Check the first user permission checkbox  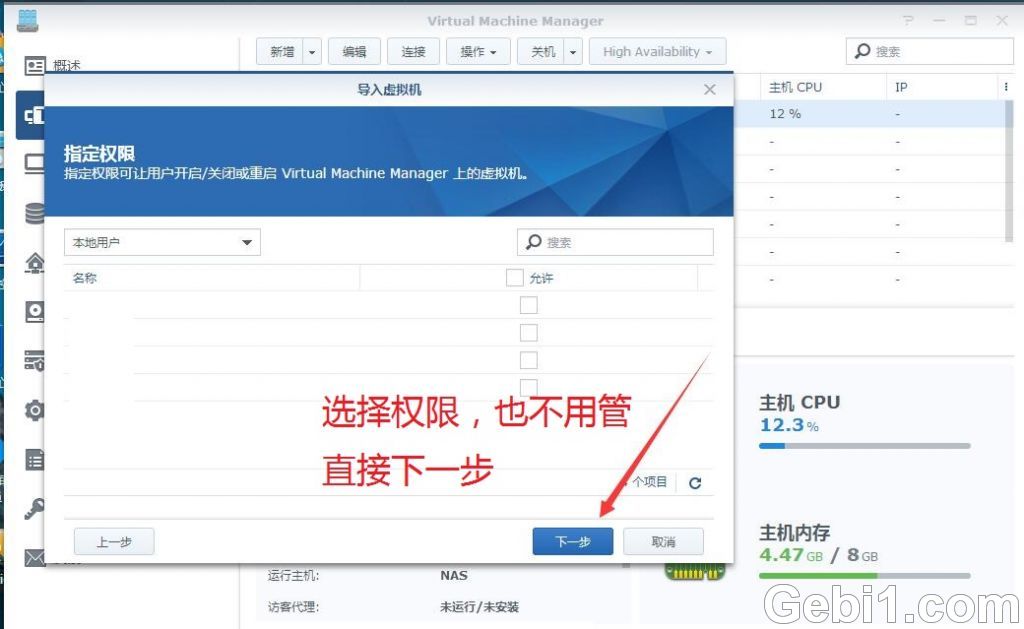[528, 305]
